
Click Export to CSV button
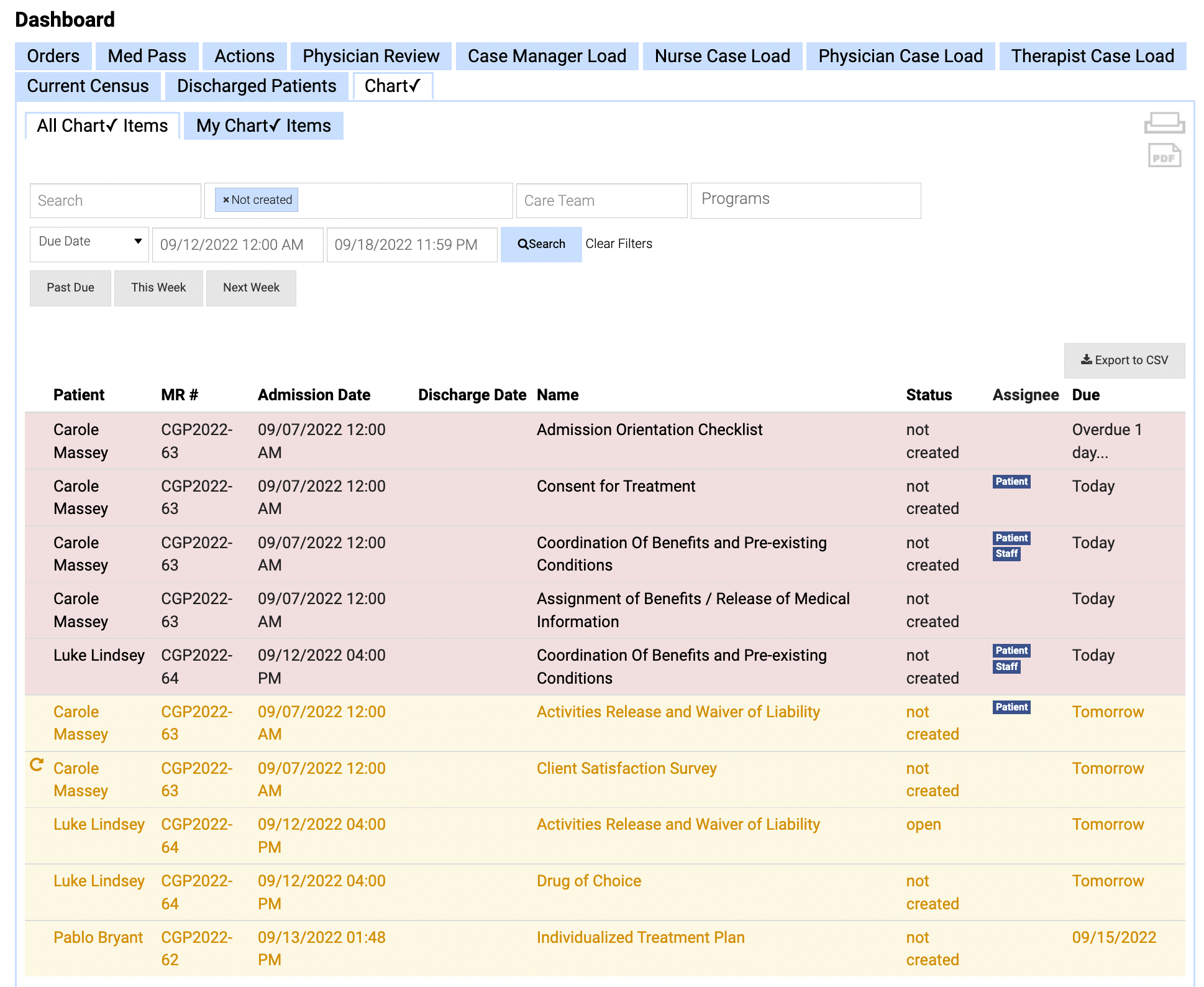1124,360
